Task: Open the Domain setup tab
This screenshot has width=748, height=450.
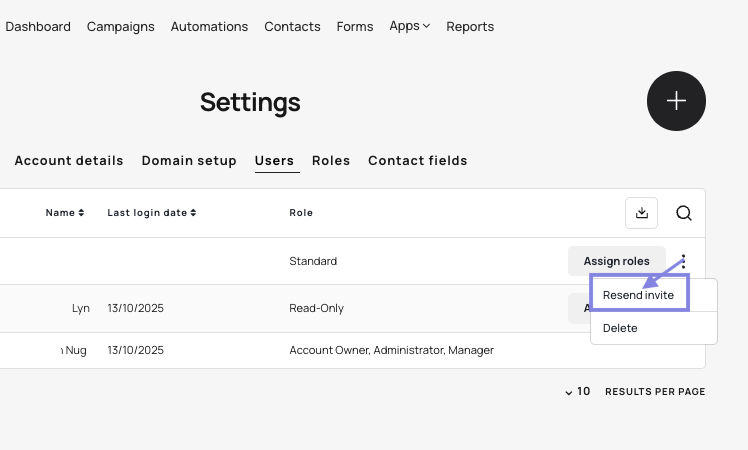Action: [x=189, y=161]
